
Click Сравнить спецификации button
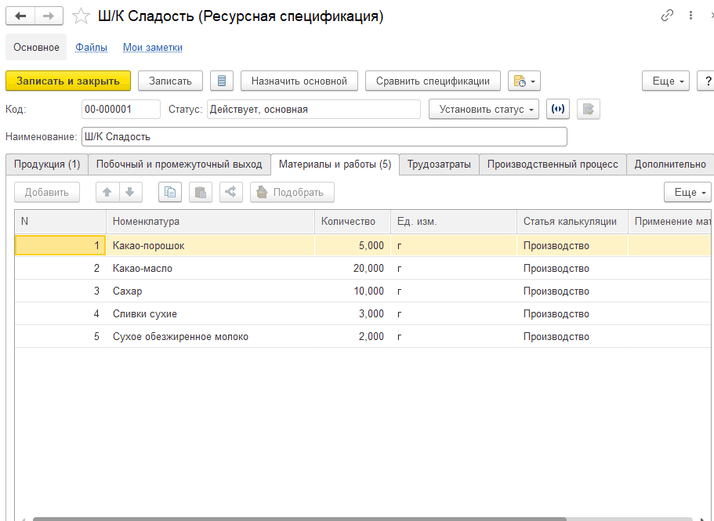[x=432, y=81]
